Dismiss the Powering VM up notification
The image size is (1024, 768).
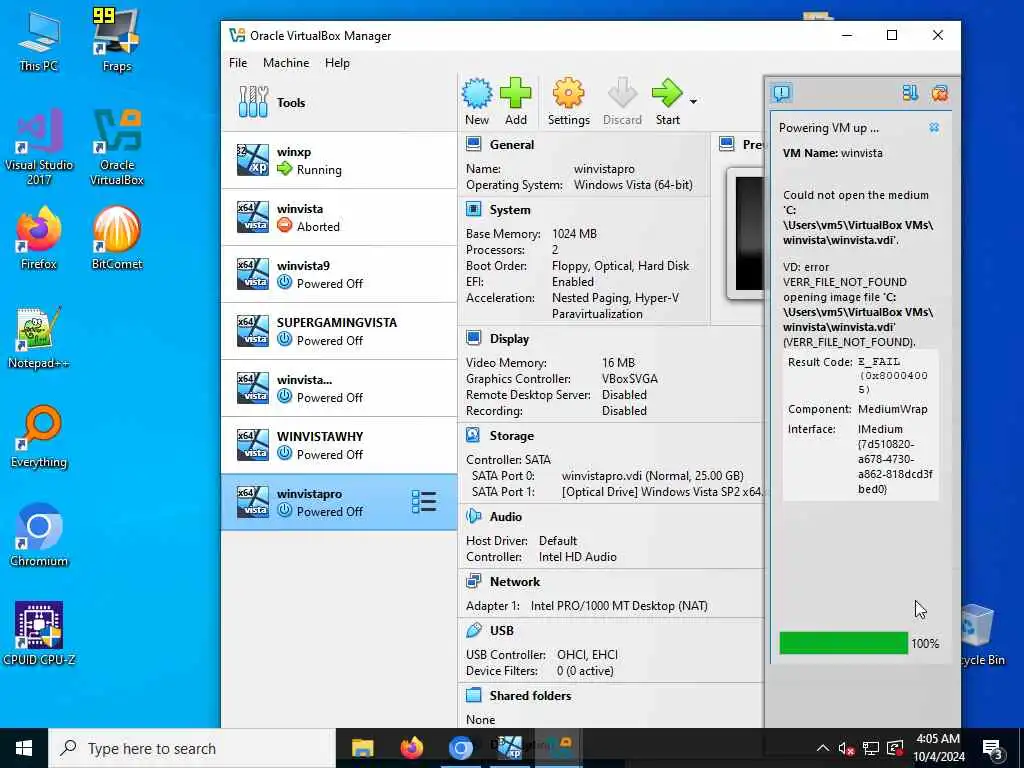click(934, 127)
